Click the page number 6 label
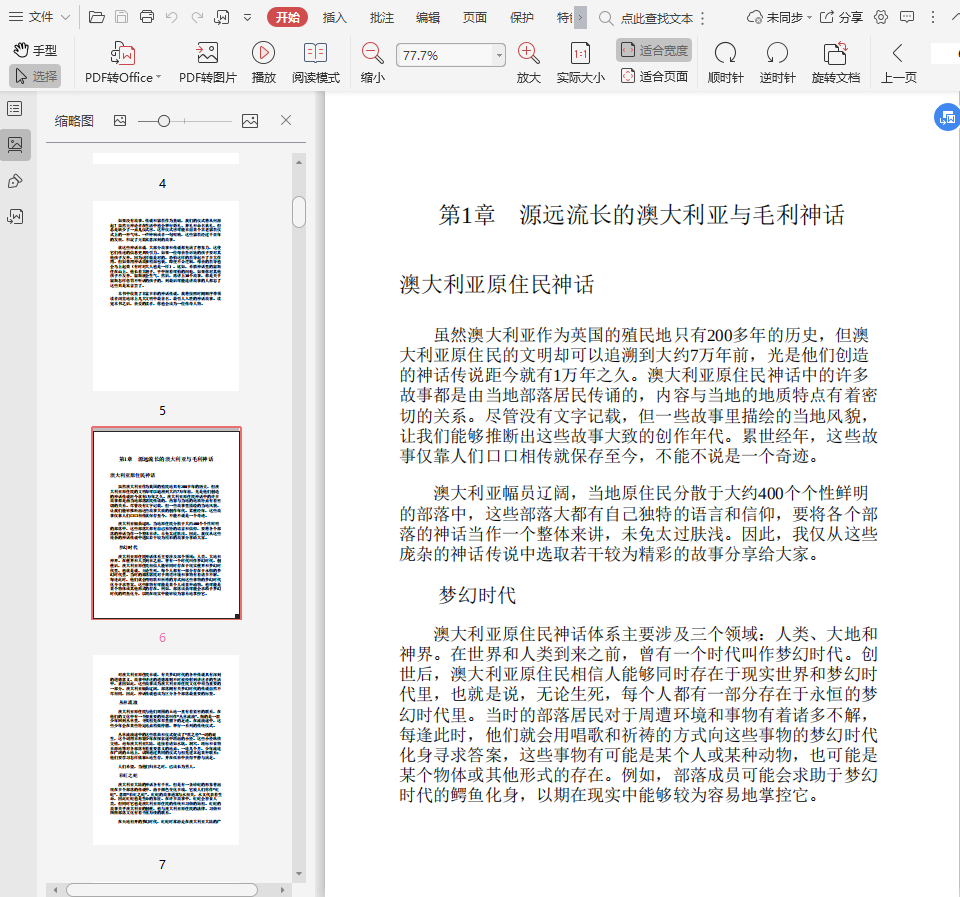The height and width of the screenshot is (897, 960). tap(162, 637)
